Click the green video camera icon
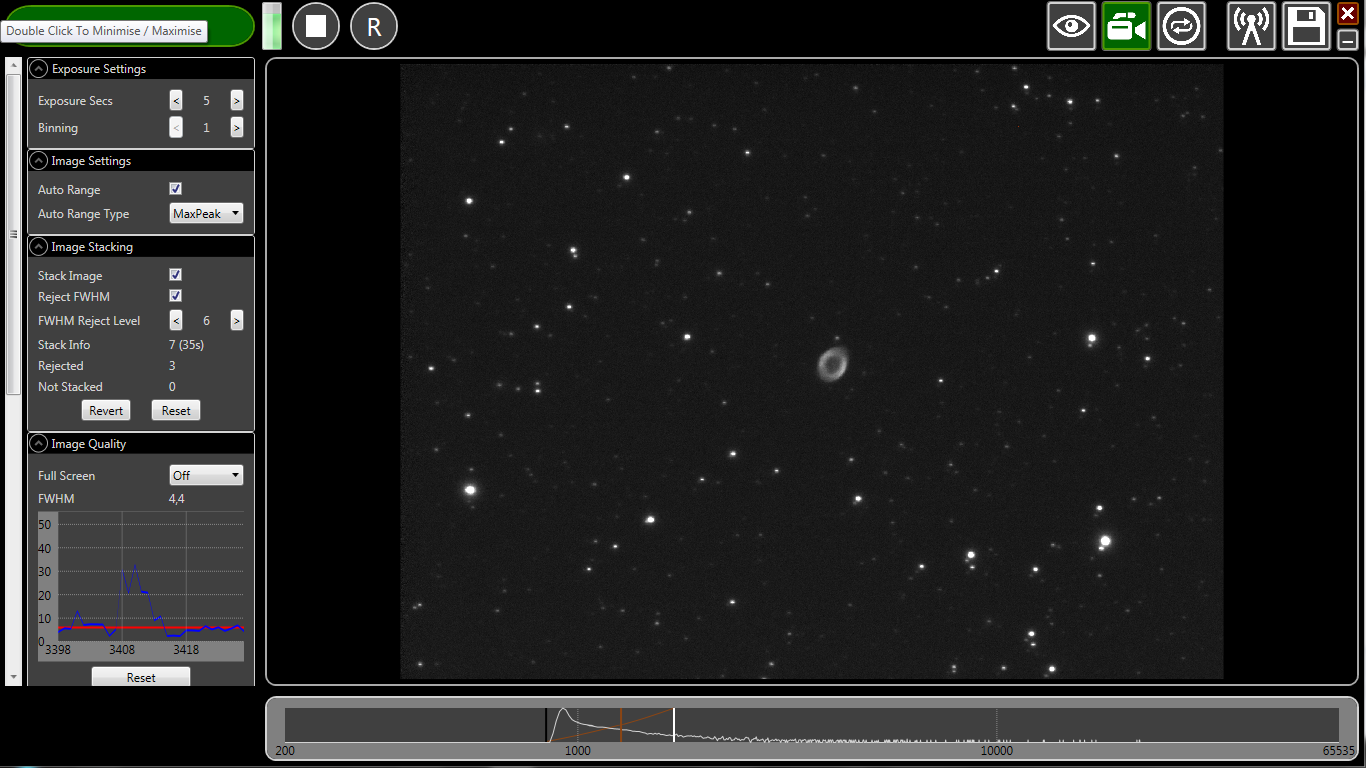 (1127, 26)
